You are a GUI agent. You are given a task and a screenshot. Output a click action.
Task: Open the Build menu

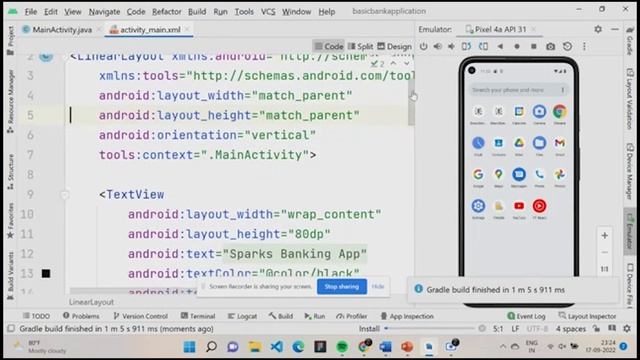coord(197,12)
